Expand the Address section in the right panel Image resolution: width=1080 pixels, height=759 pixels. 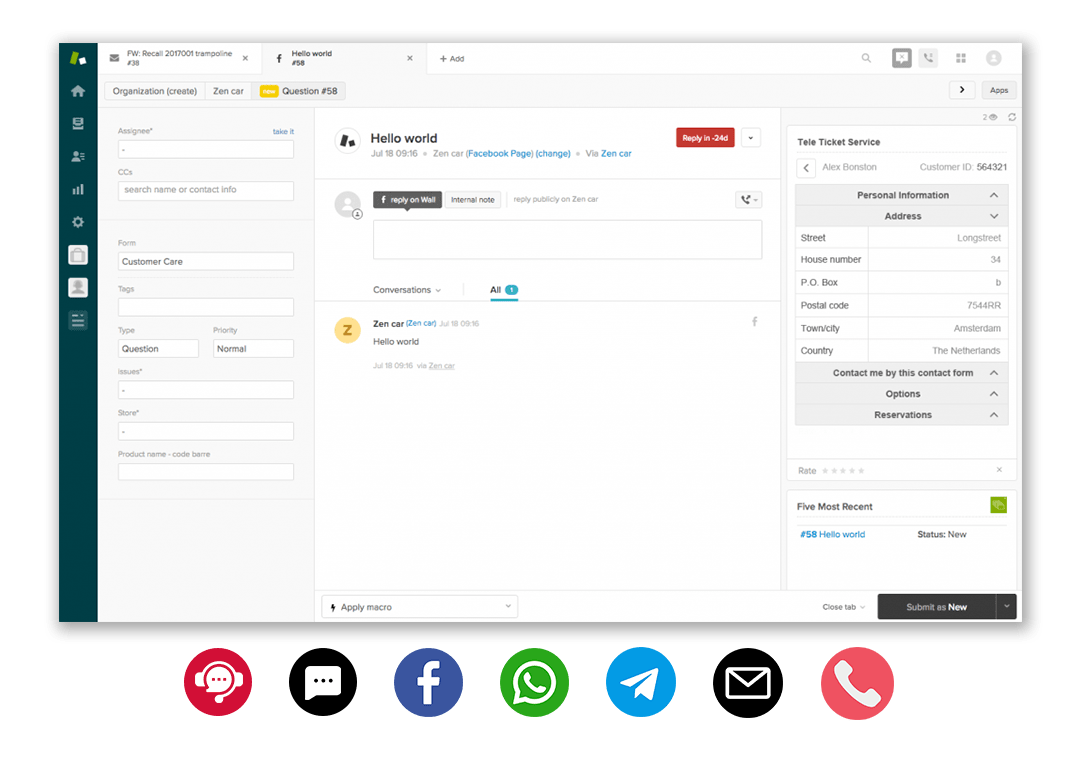(x=901, y=216)
